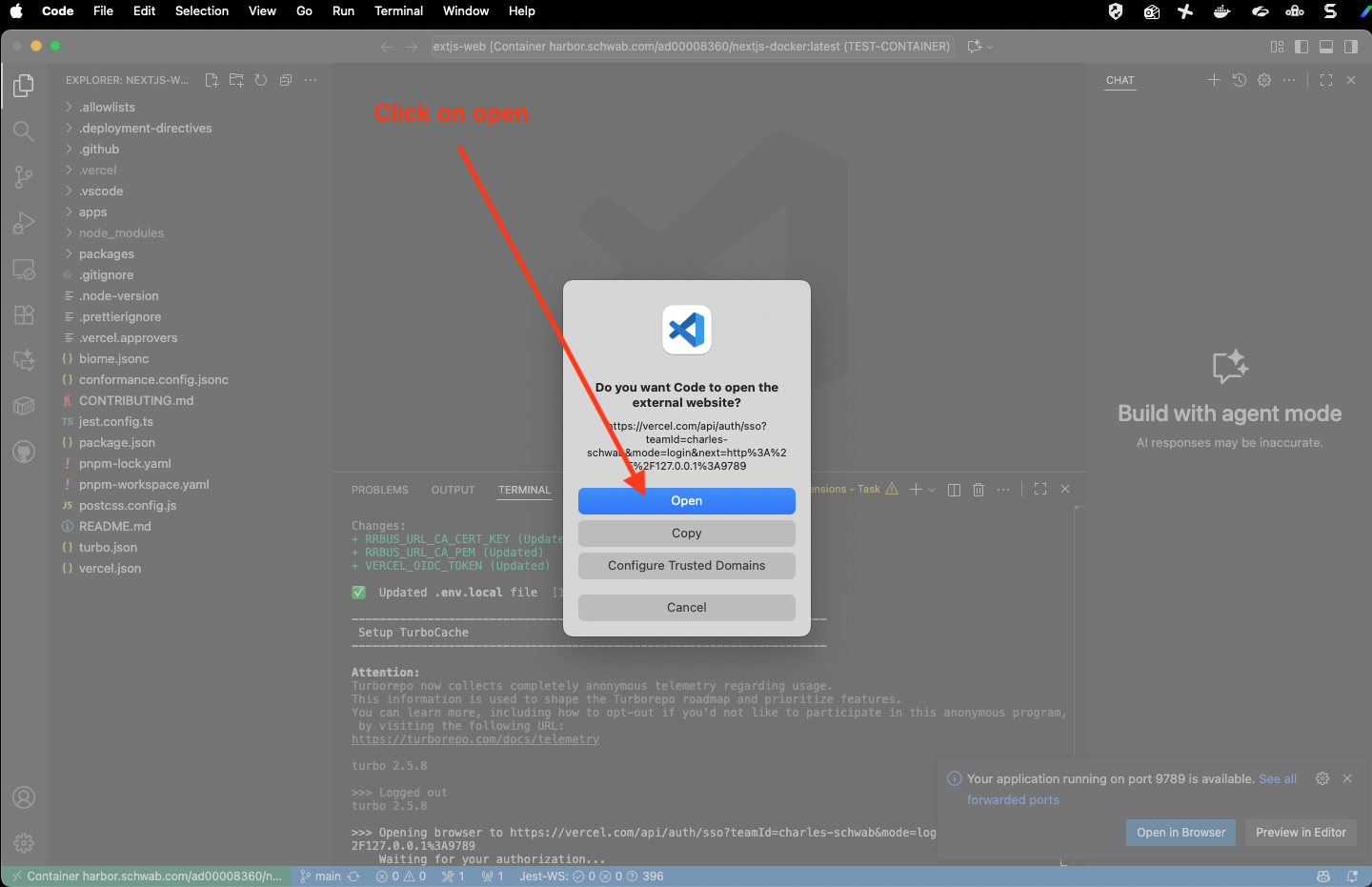The width and height of the screenshot is (1372, 887).
Task: Open chat history in the Chat panel
Action: point(1239,80)
